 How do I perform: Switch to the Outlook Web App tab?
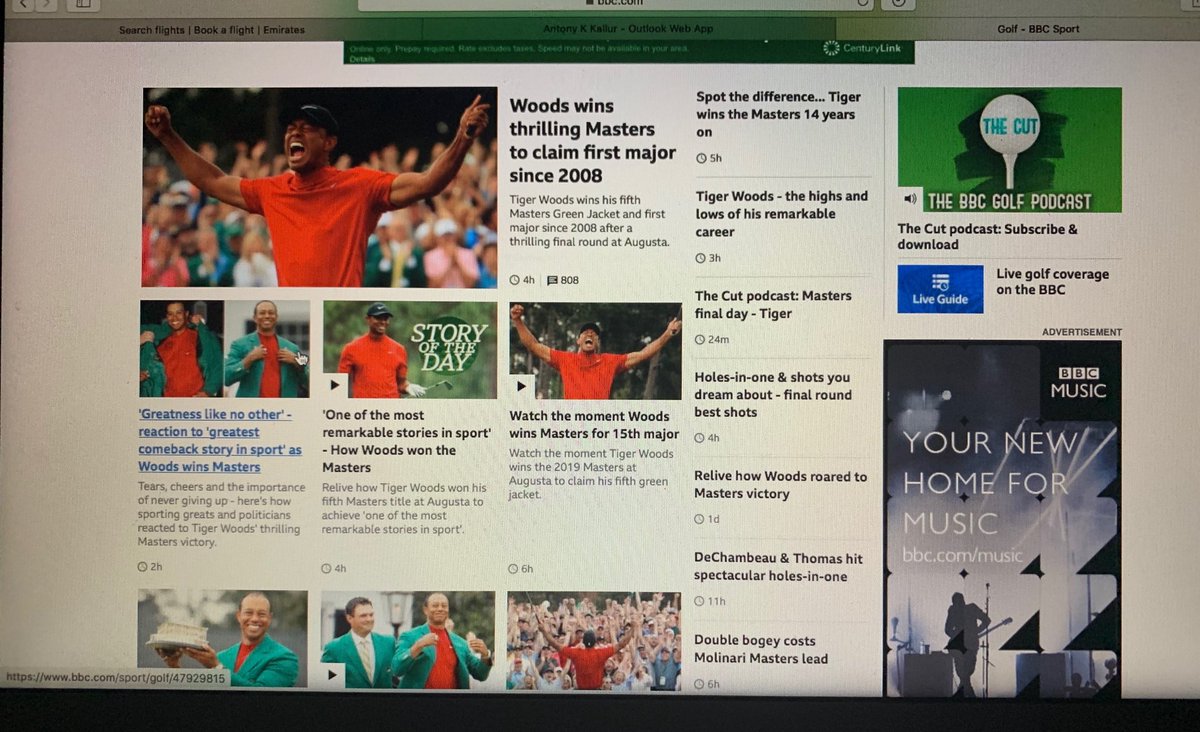(628, 29)
